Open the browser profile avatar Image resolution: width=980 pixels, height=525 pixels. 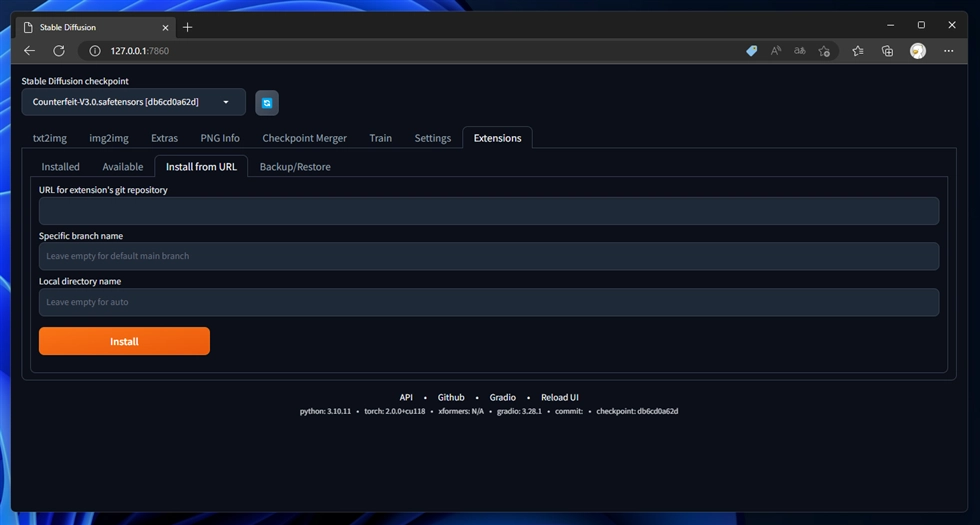click(x=918, y=51)
